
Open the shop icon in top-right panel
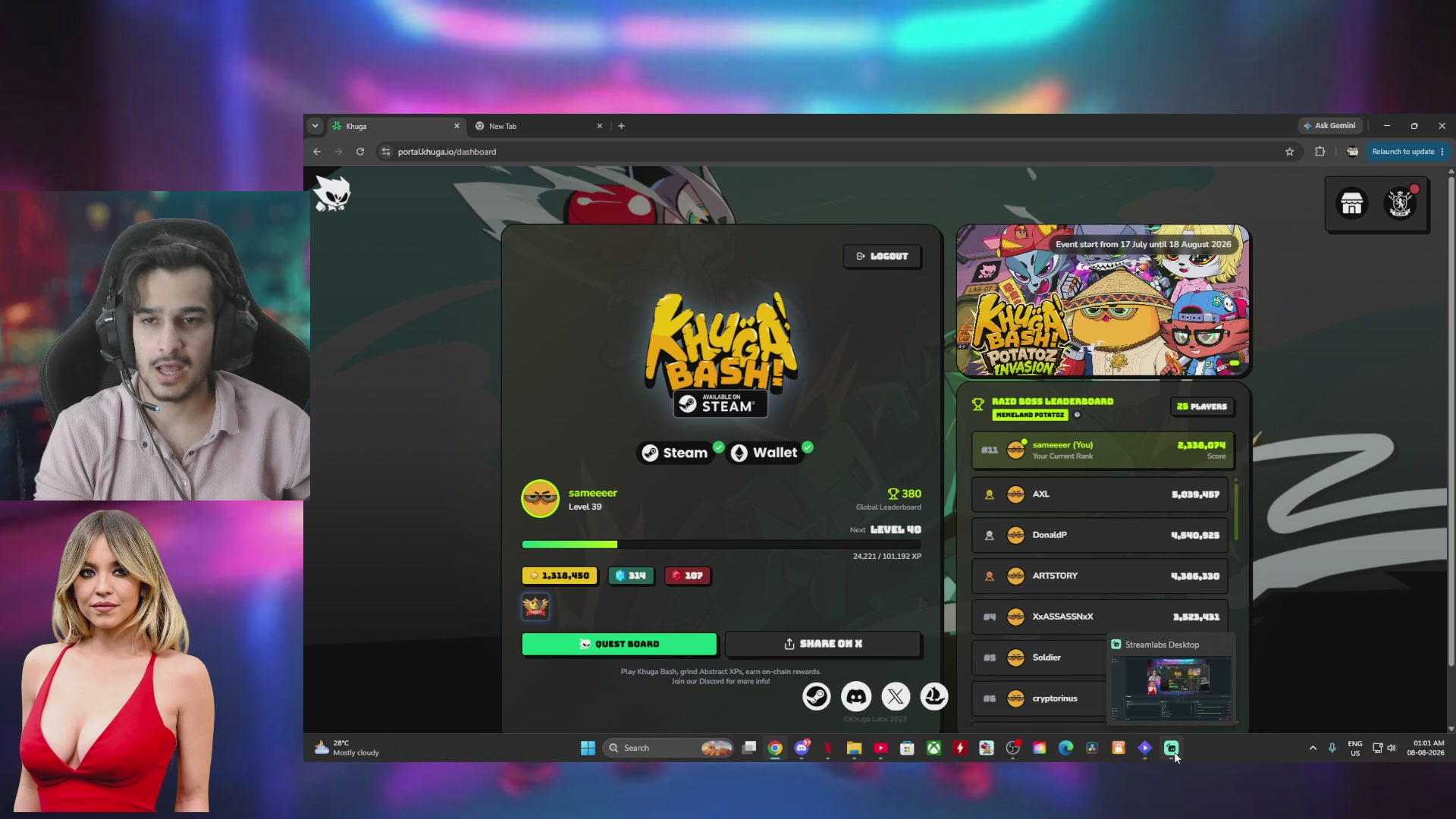click(x=1351, y=203)
